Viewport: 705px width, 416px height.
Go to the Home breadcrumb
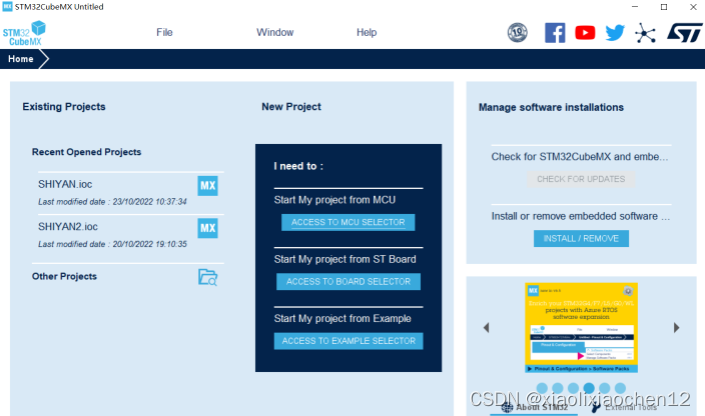click(21, 59)
